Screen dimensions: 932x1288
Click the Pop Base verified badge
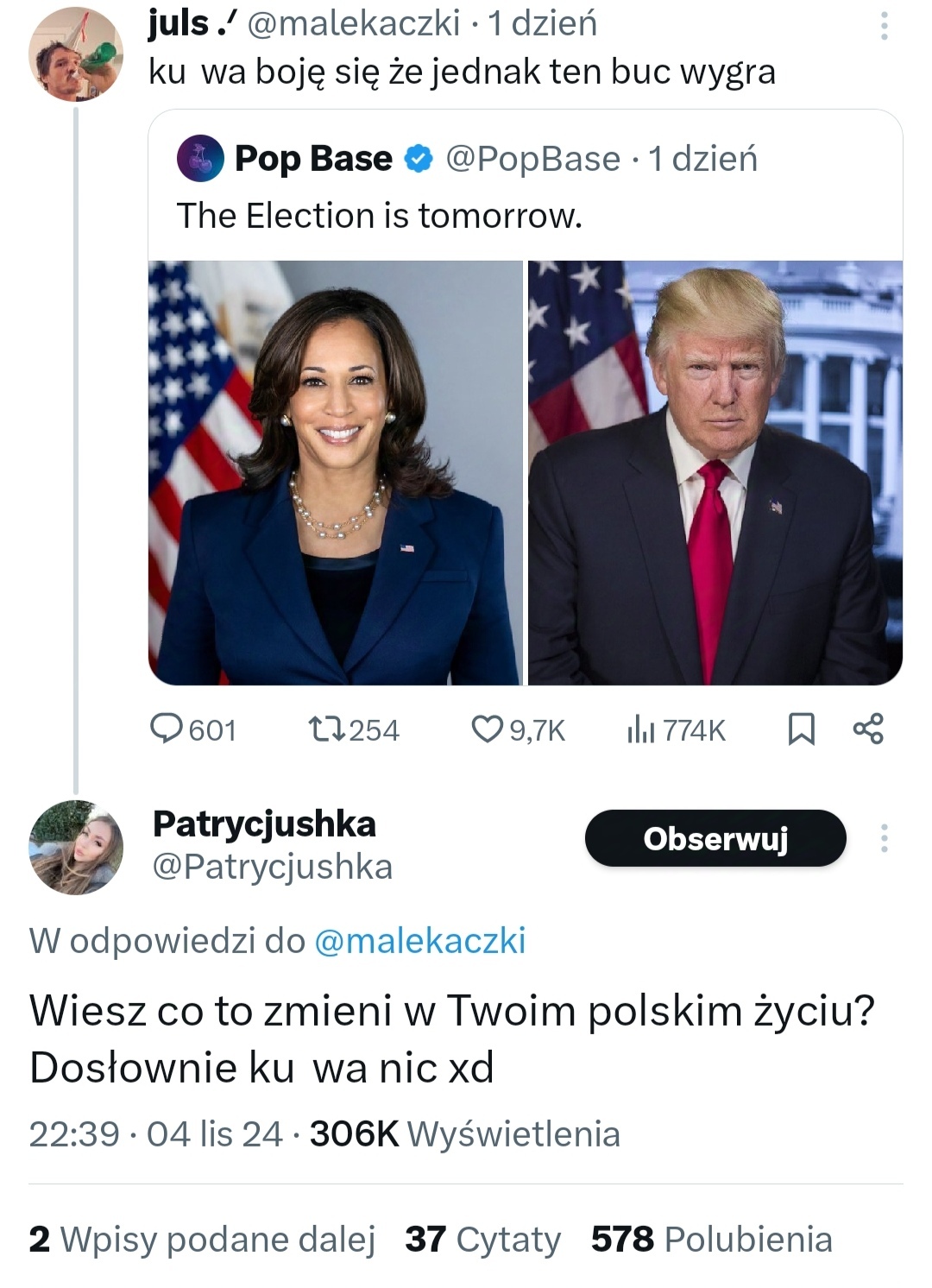419,159
